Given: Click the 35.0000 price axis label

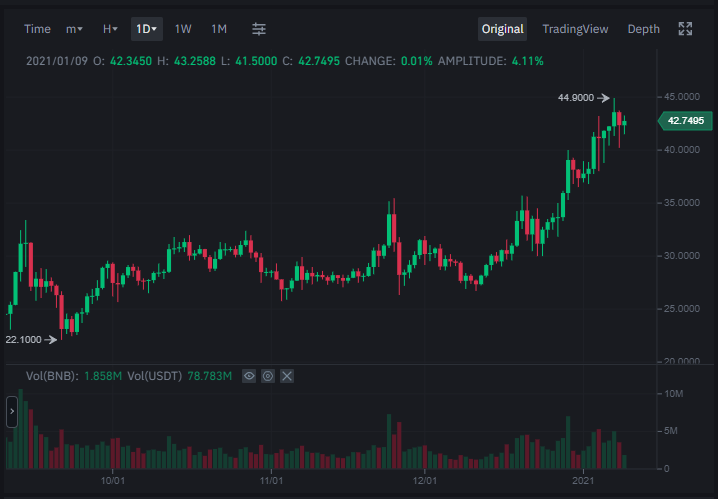Looking at the screenshot, I should [x=682, y=203].
